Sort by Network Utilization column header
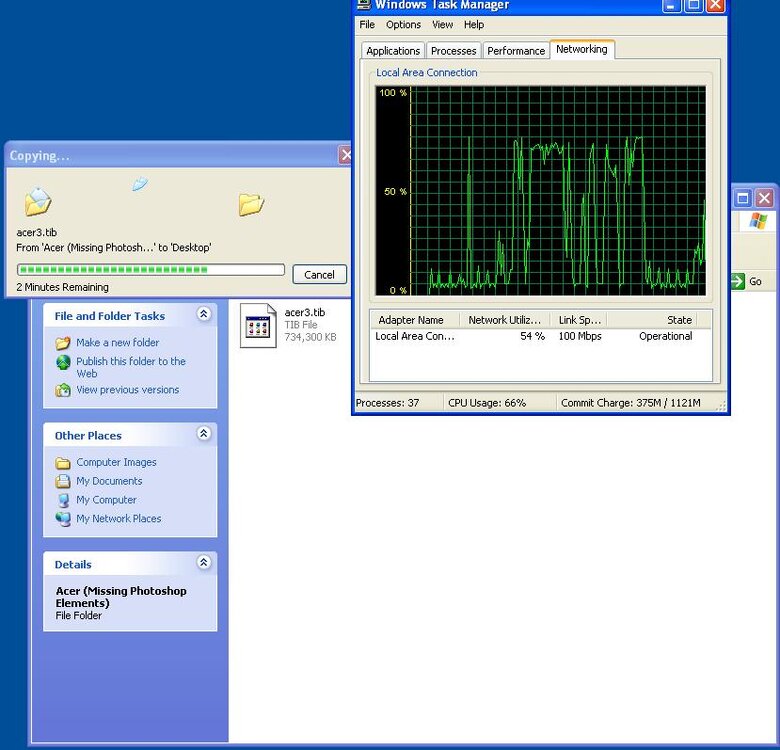780x750 pixels. coord(504,320)
